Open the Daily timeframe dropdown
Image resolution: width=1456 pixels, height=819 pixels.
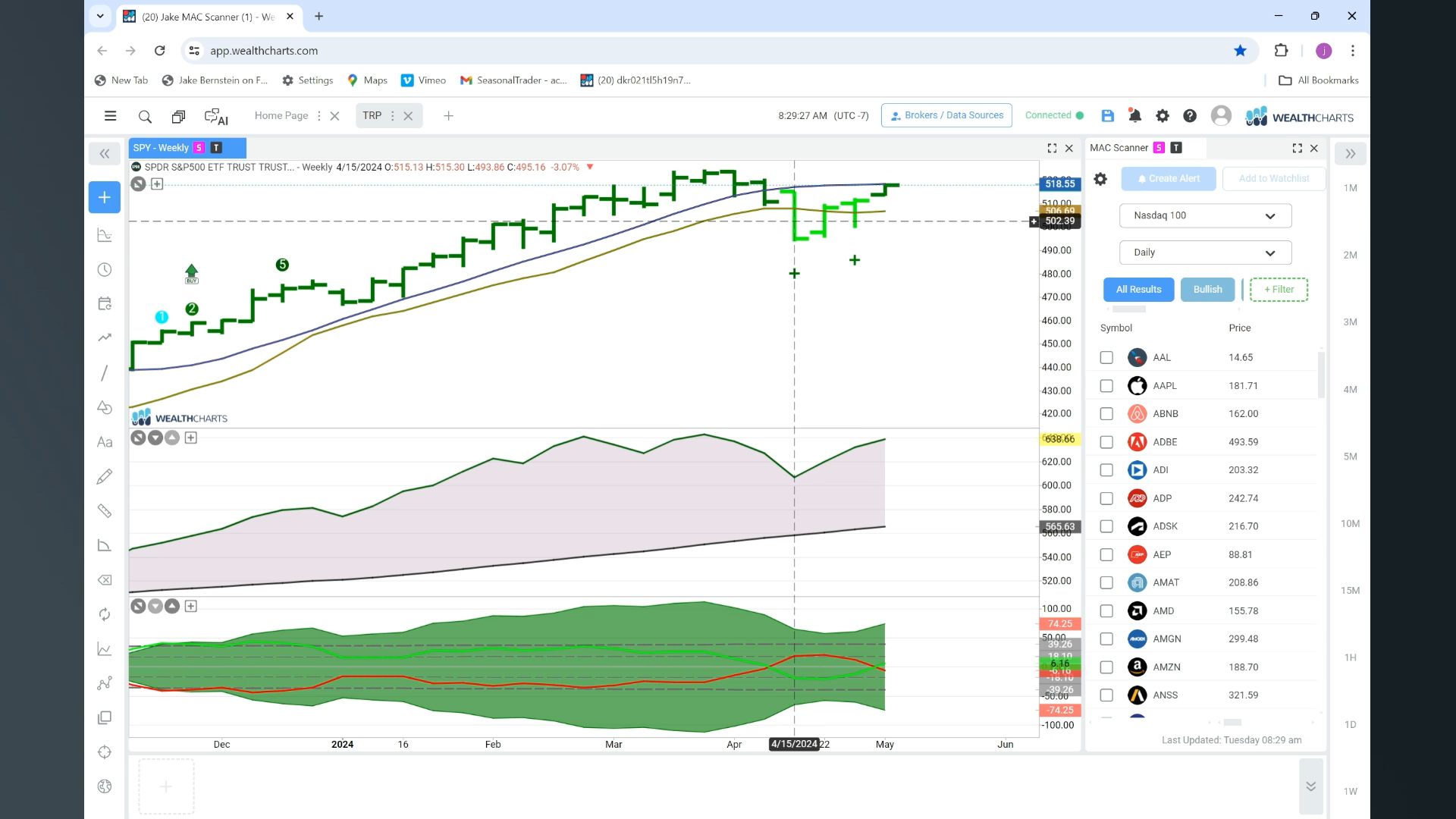click(1205, 253)
